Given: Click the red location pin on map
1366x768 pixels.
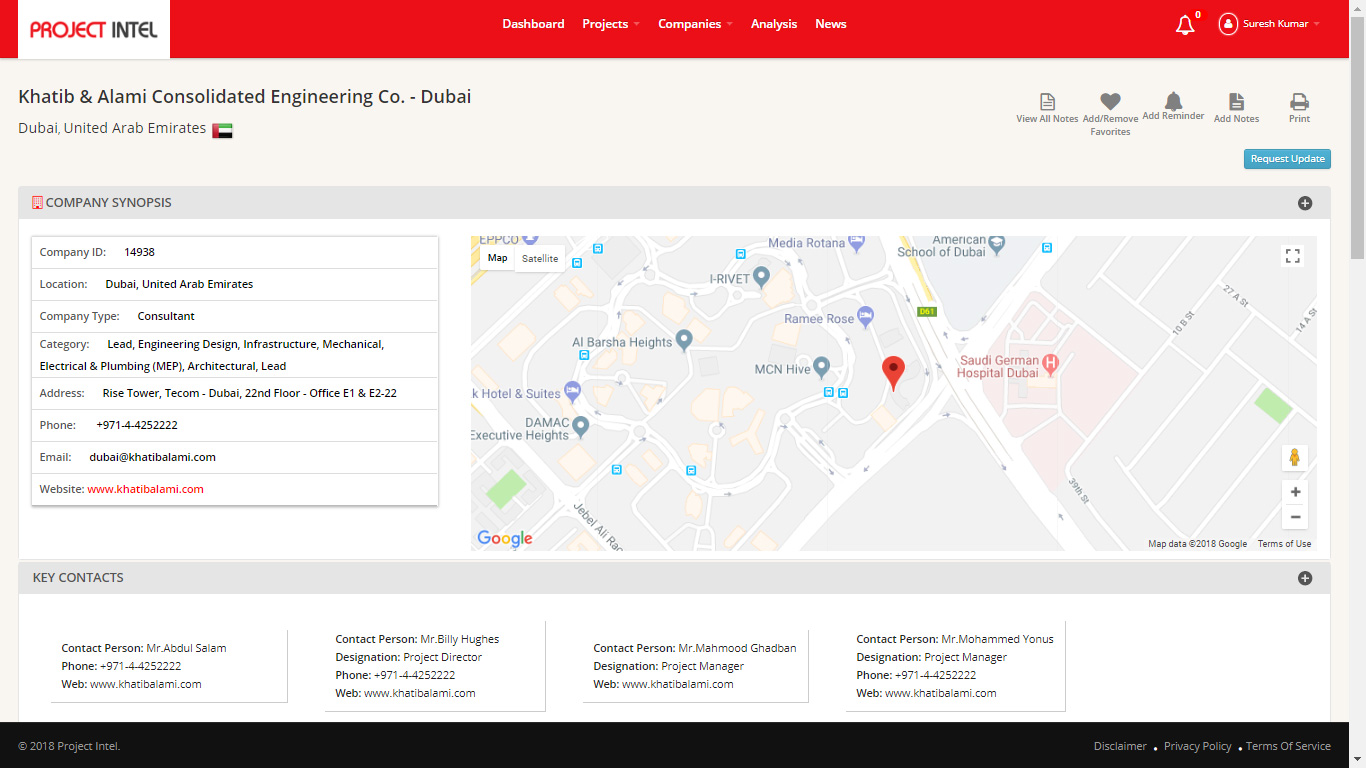Looking at the screenshot, I should click(x=893, y=372).
